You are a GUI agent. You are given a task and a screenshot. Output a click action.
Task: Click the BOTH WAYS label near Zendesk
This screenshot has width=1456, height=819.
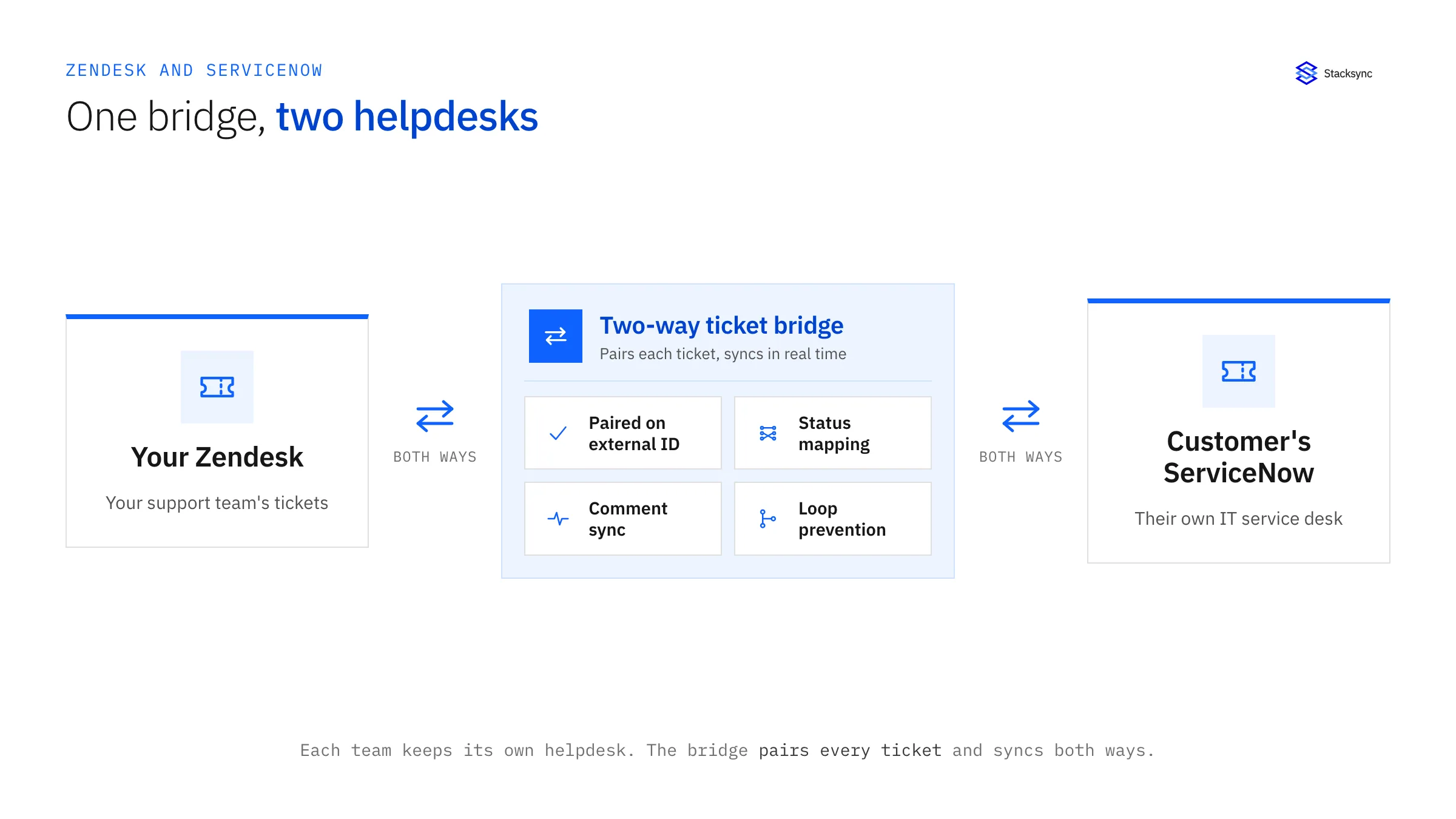coord(435,457)
